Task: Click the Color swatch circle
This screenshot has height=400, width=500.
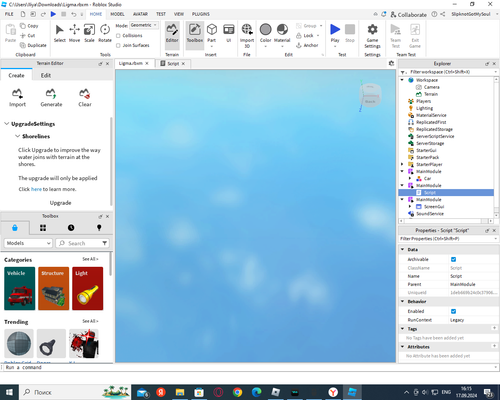Action: (266, 29)
